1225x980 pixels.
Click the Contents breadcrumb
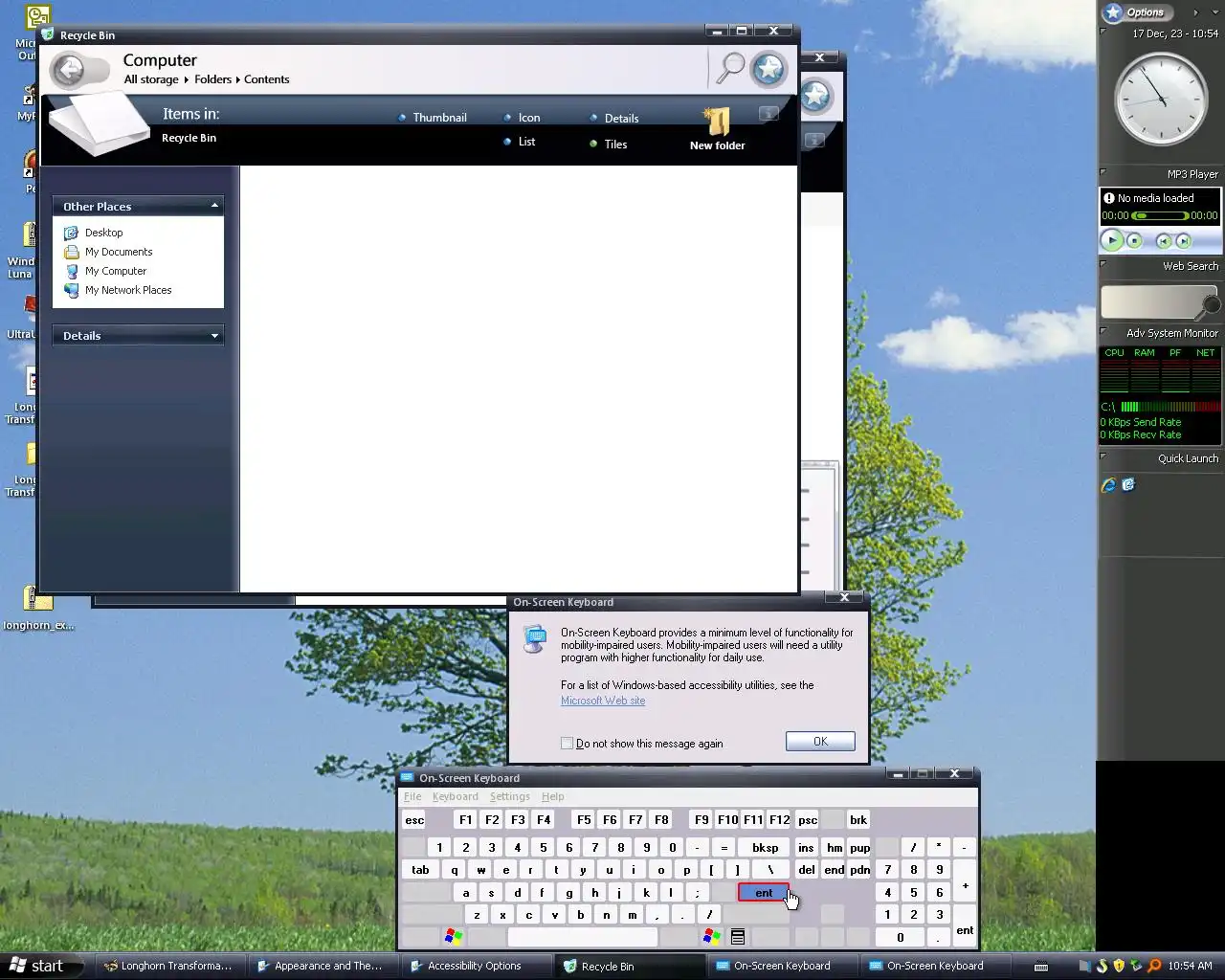click(x=266, y=79)
